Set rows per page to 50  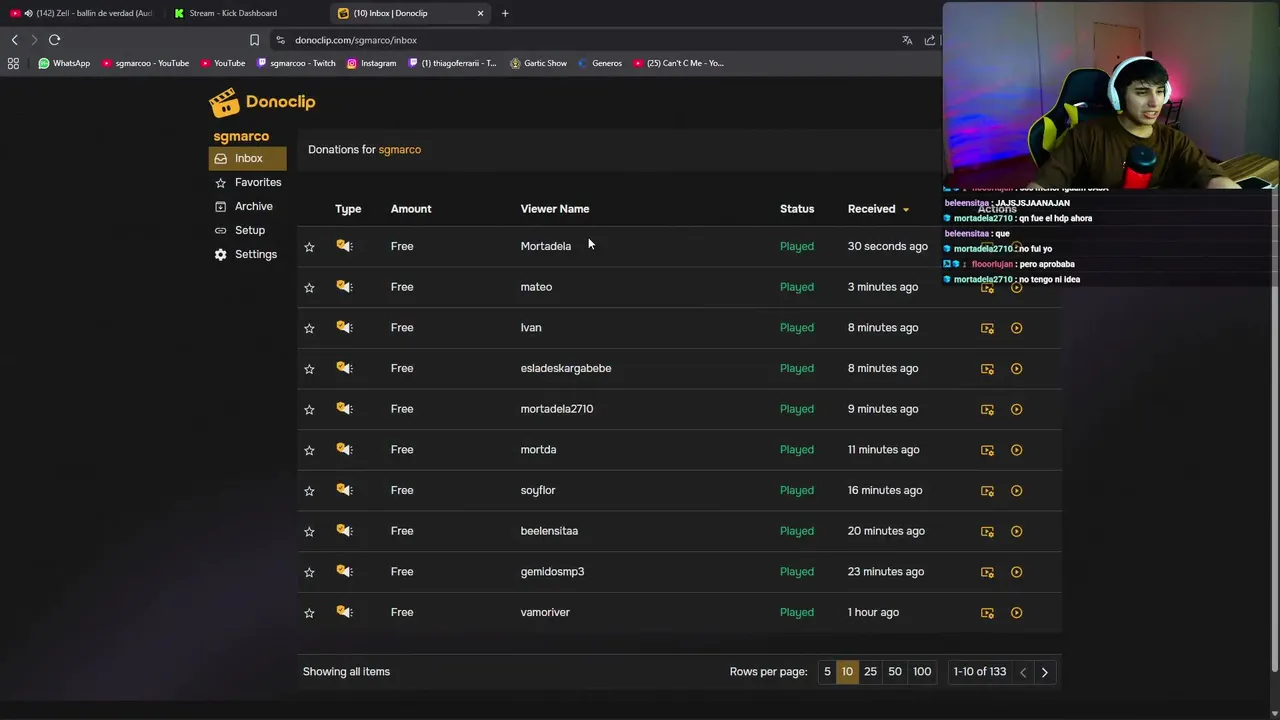point(895,672)
